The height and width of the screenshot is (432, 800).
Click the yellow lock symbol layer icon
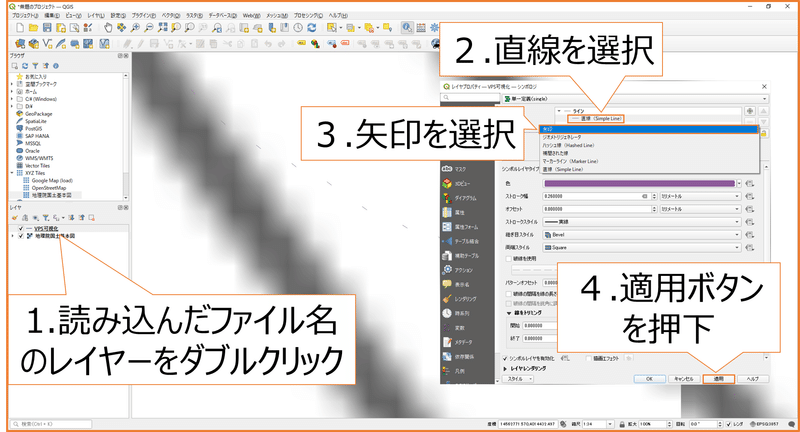click(x=763, y=133)
